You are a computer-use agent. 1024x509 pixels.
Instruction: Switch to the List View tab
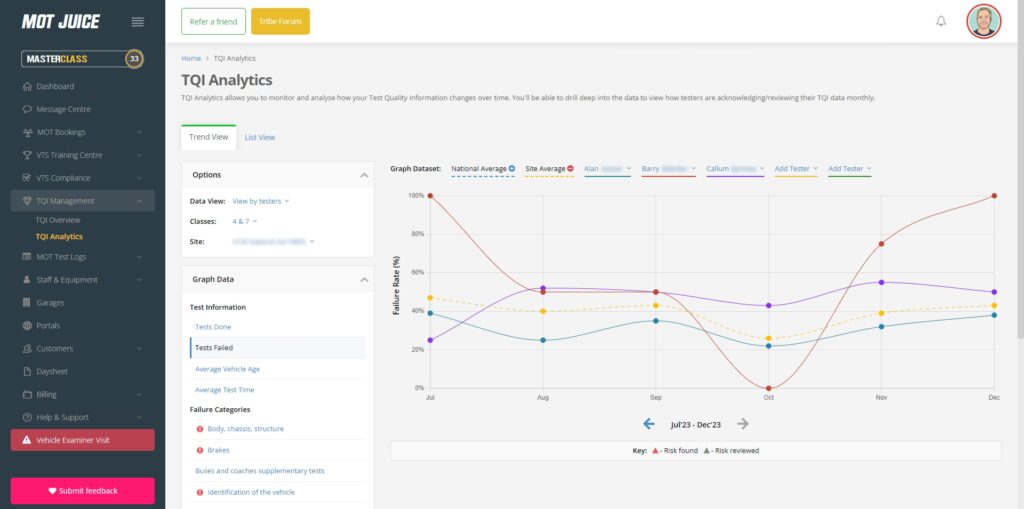click(x=259, y=138)
